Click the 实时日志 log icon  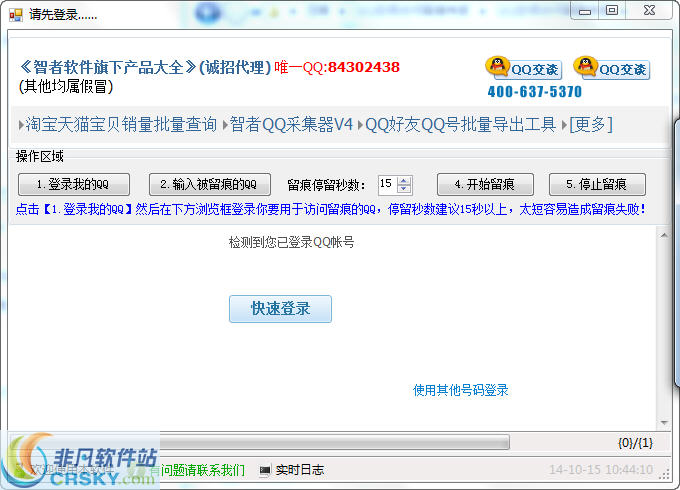(265, 470)
